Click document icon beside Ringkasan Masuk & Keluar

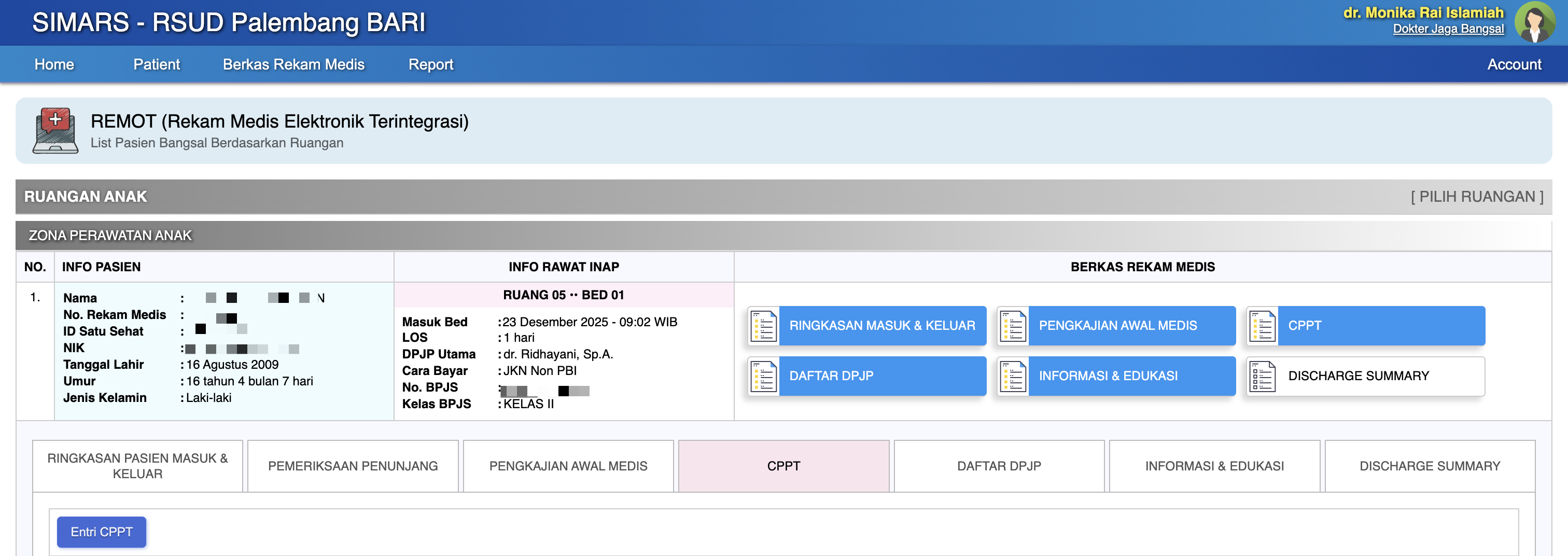[x=763, y=326]
